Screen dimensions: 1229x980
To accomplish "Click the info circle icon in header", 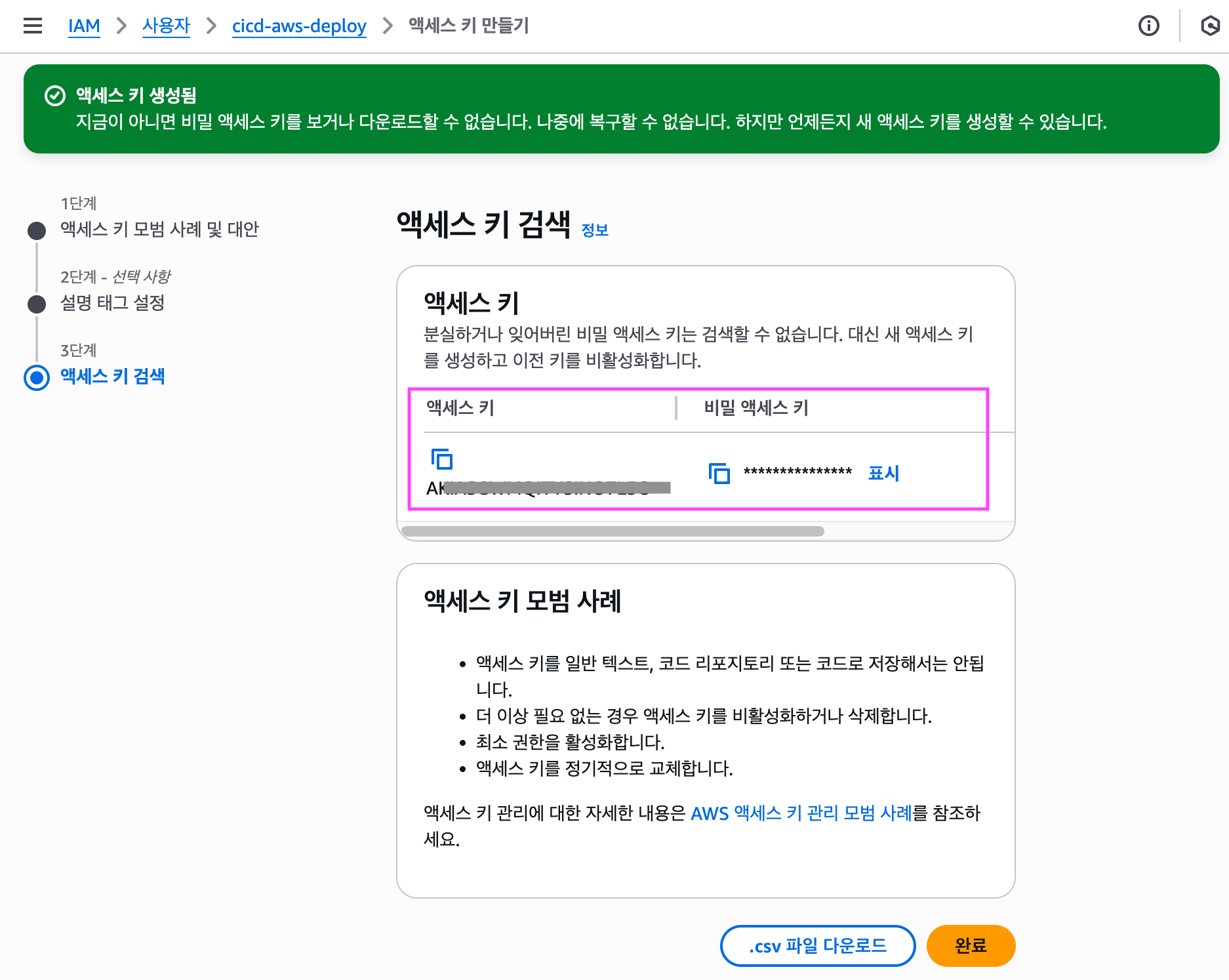I will click(1148, 26).
